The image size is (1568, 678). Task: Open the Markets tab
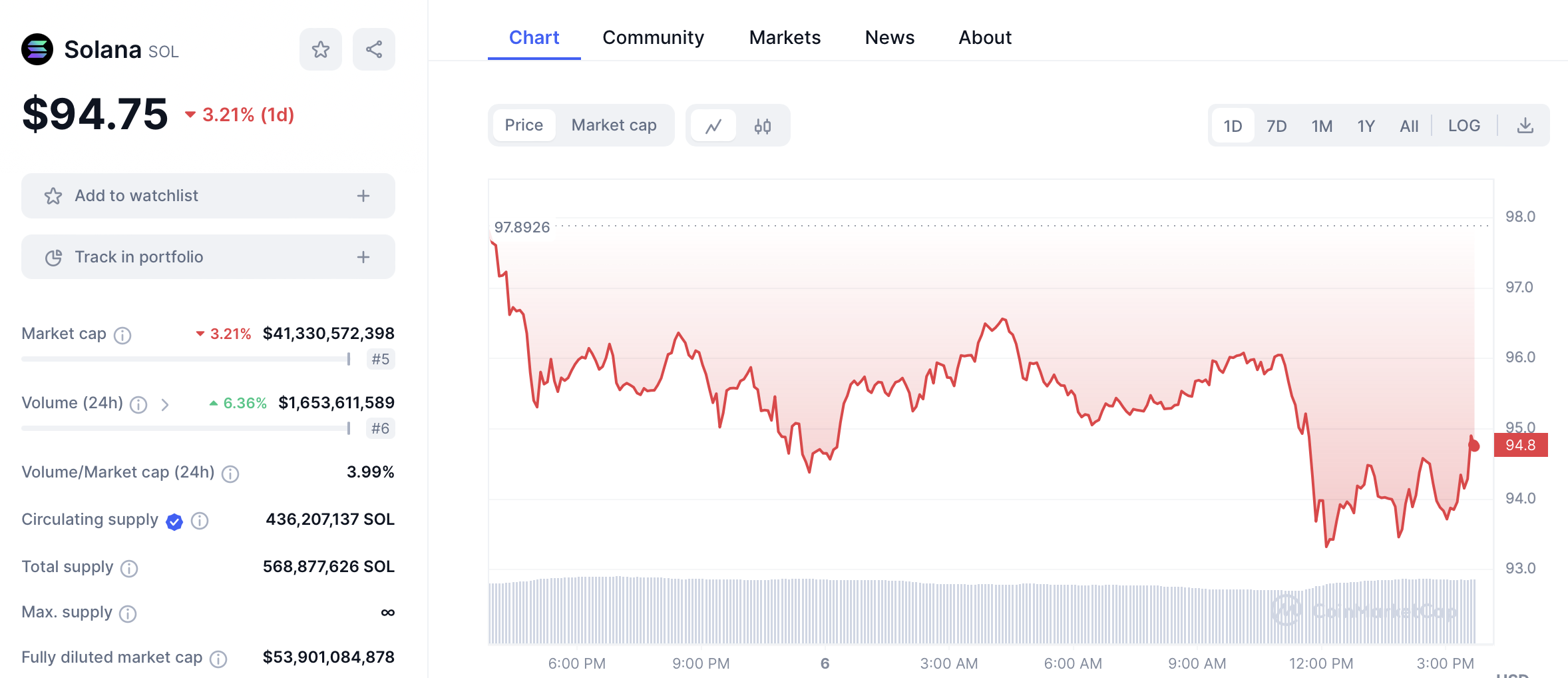pos(785,37)
